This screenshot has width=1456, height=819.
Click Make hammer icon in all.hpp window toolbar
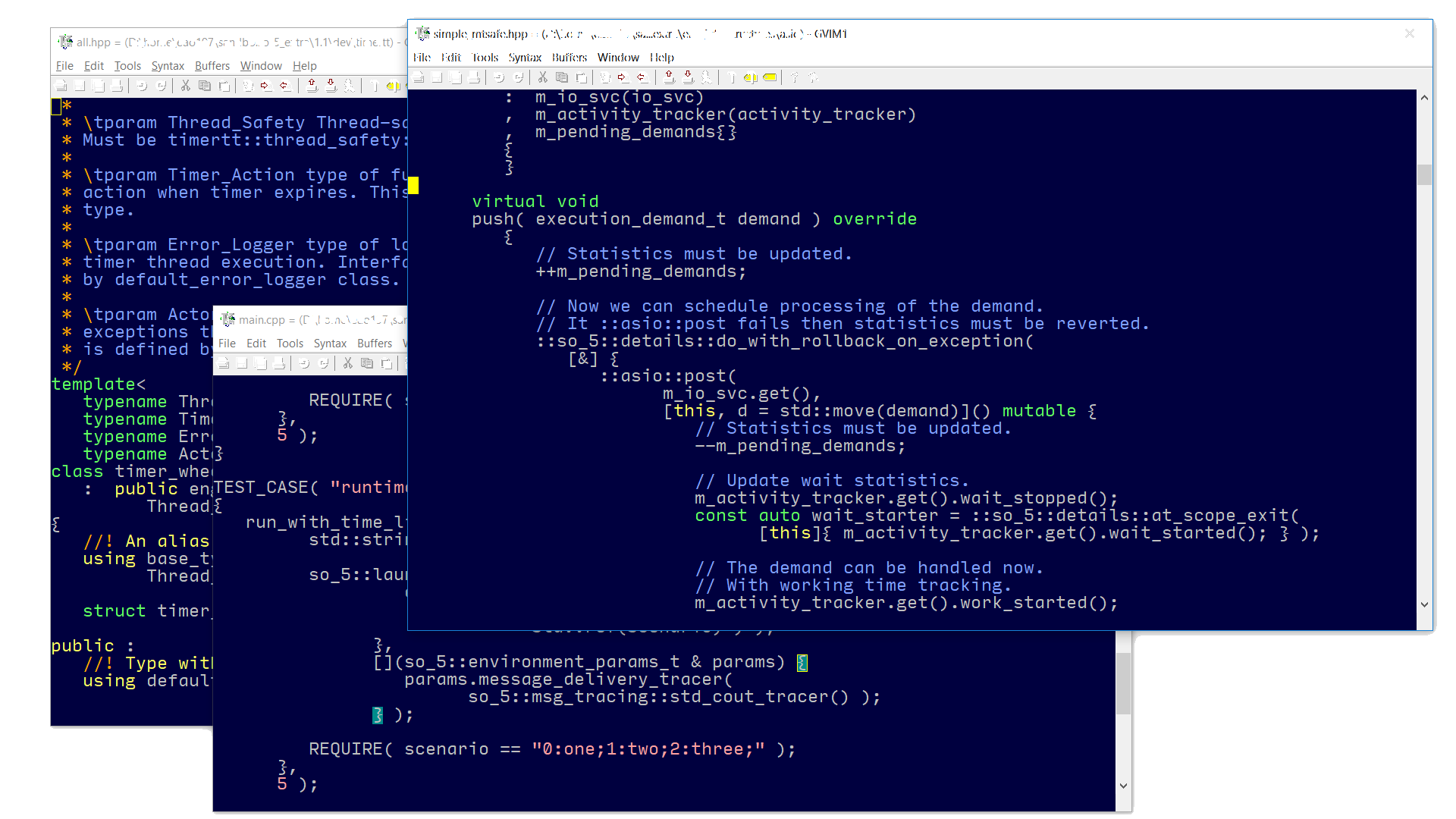(374, 86)
